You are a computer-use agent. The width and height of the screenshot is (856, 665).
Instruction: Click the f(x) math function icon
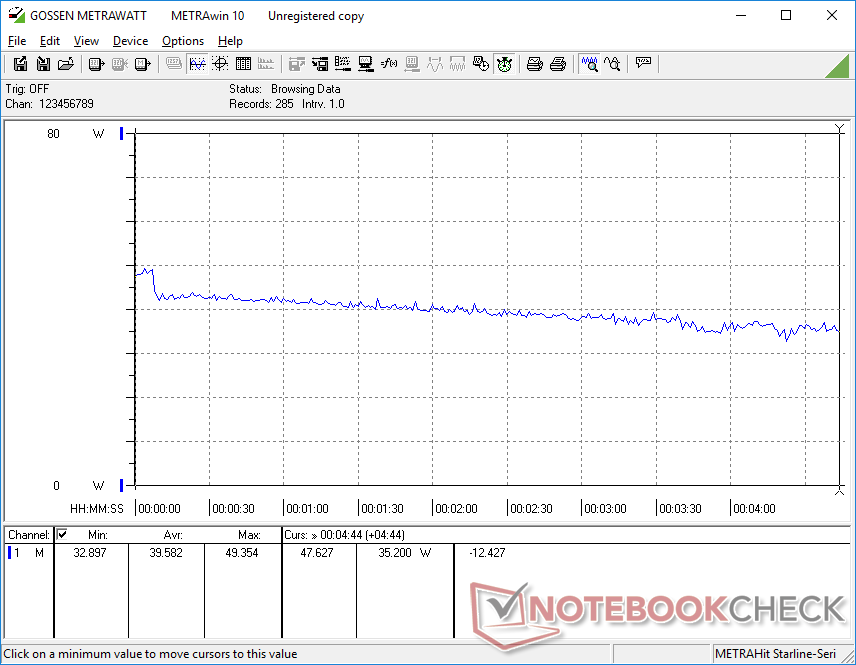390,64
